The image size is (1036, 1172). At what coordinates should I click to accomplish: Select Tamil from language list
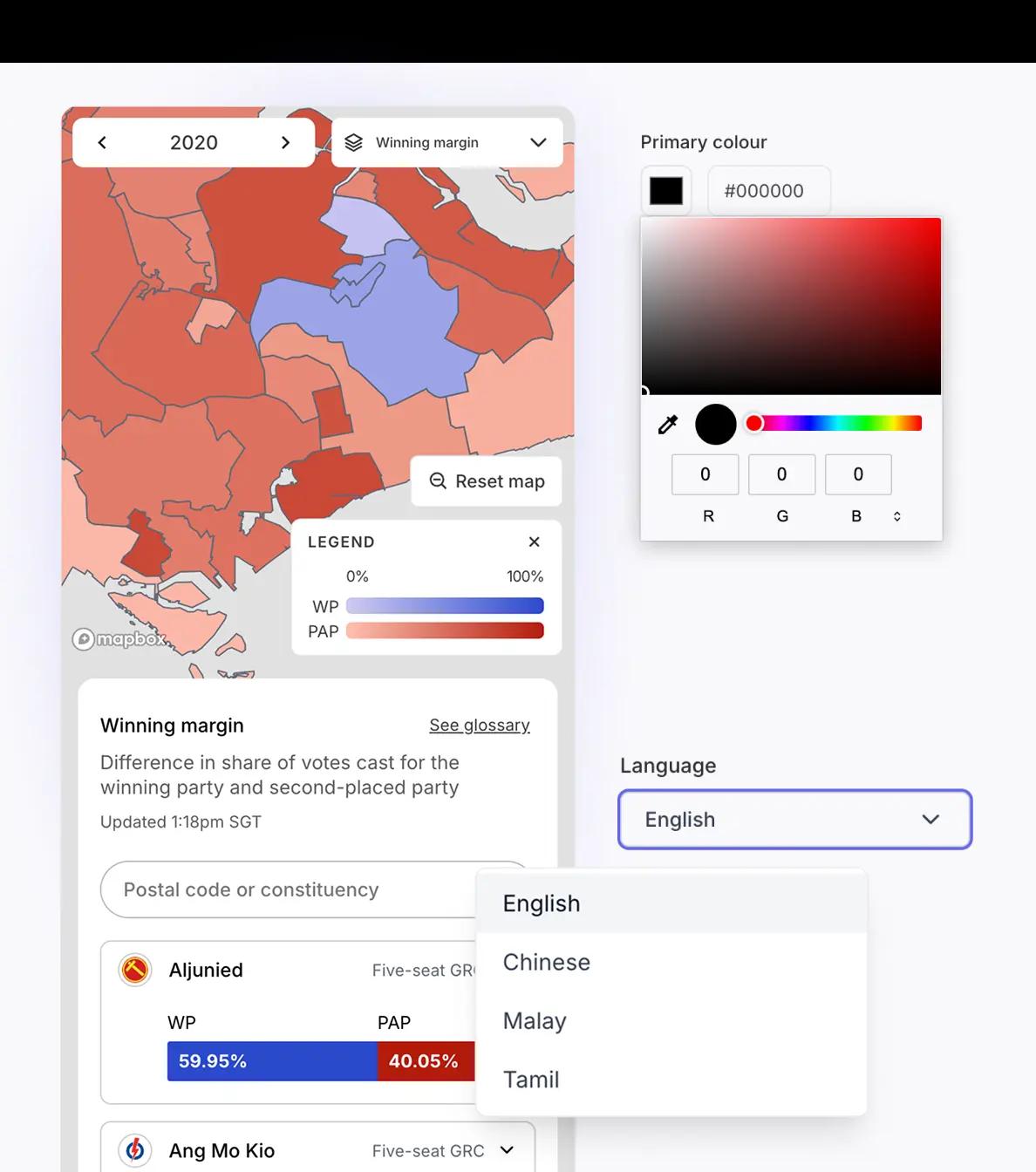point(671,1080)
